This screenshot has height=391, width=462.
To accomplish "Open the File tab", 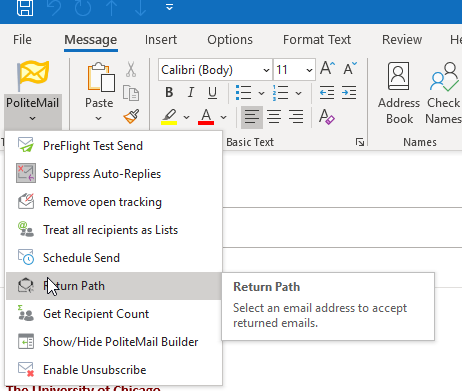I will [x=22, y=40].
